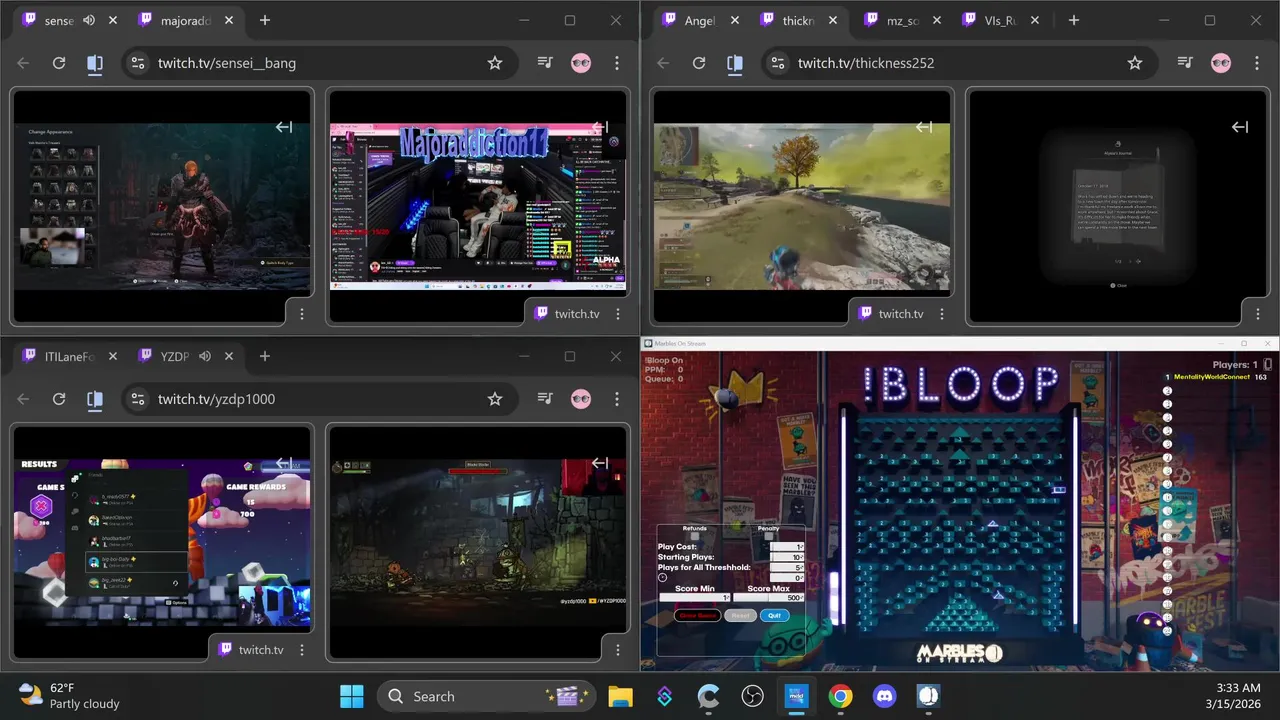Reload the thickness252 browser window

[699, 63]
